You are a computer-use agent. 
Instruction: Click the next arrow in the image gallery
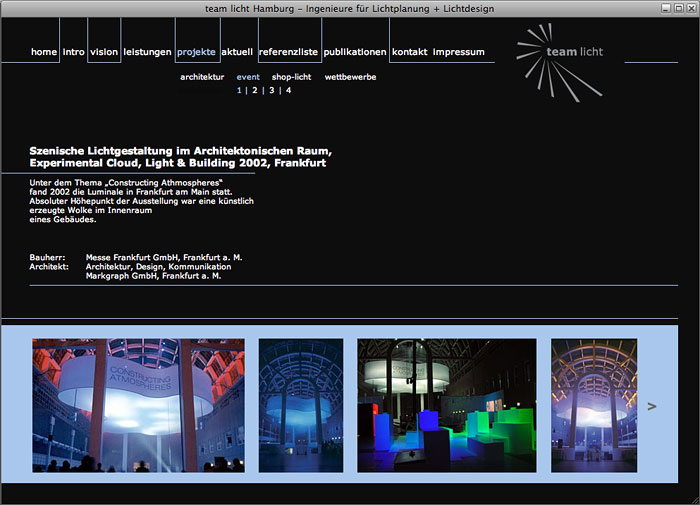point(652,406)
